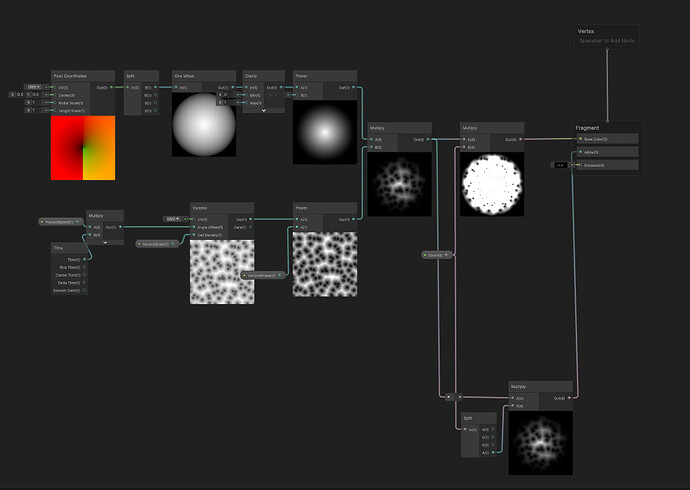Select the Emission block in Fragment
This screenshot has width=690, height=490.
click(608, 165)
